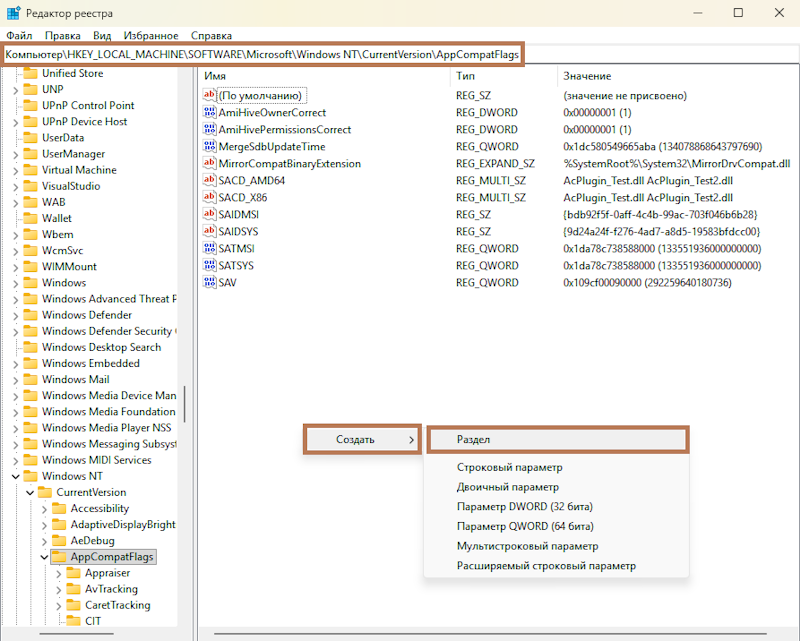Expand the Virtual Machine key
Screen dimensions: 800x641
(15, 170)
